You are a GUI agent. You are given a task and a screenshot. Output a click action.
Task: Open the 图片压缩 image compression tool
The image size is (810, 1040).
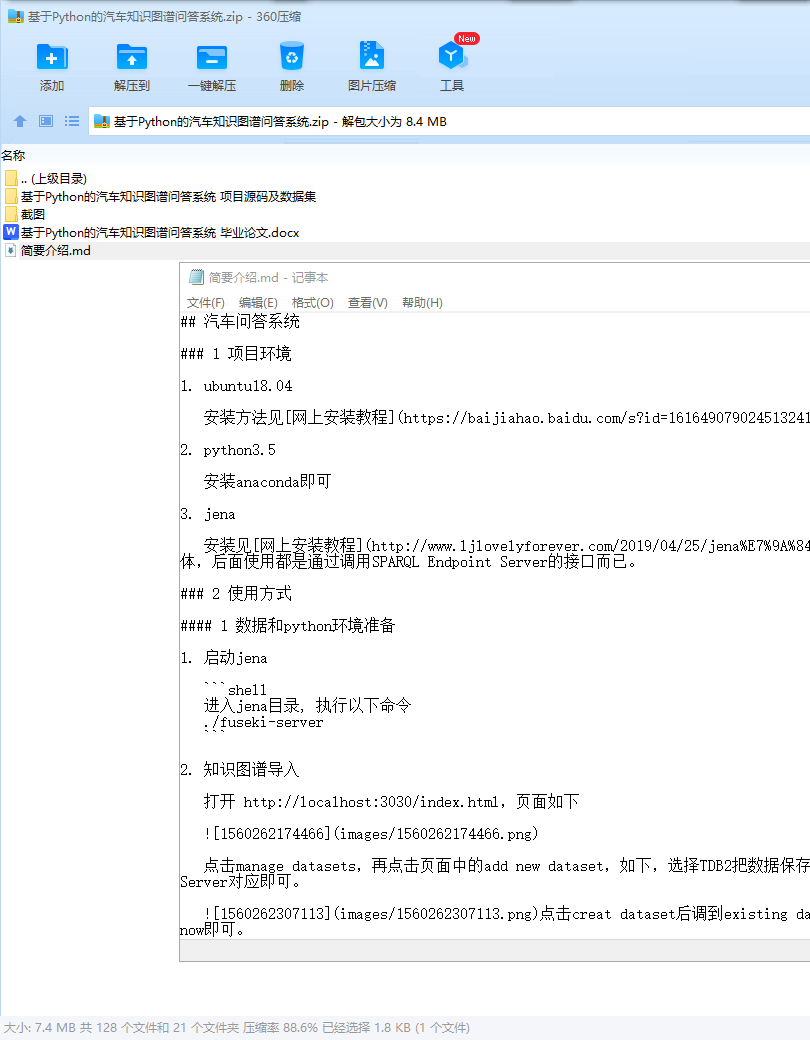tap(371, 56)
